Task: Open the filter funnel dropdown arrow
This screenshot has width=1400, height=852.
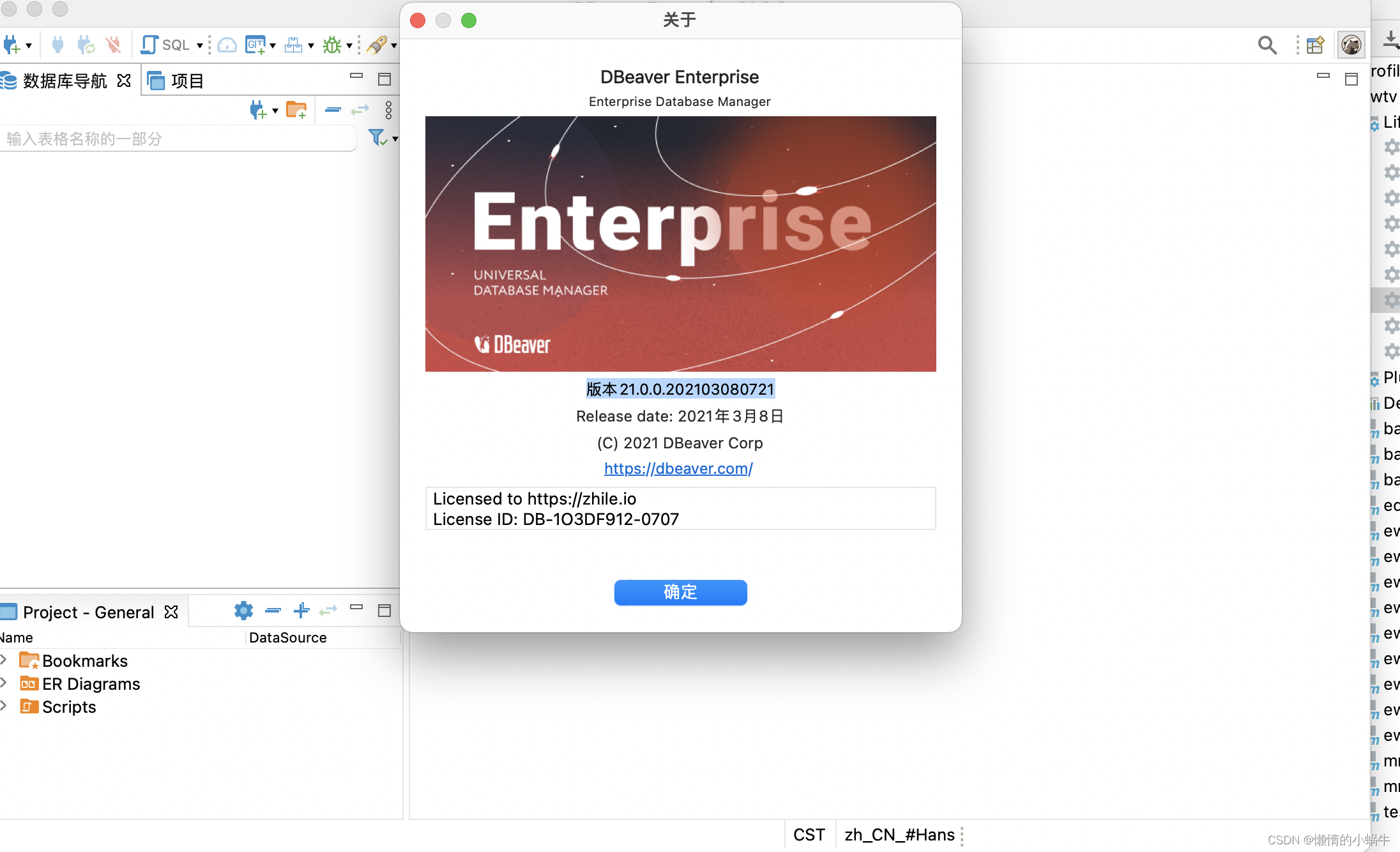Action: click(x=395, y=139)
